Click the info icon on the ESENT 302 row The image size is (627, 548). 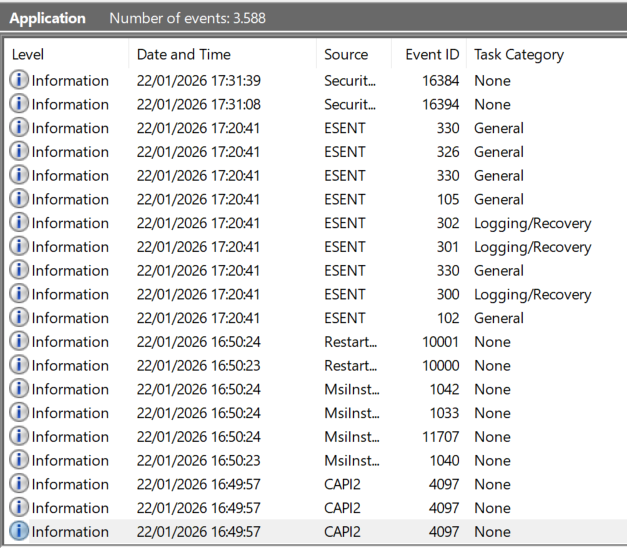coord(19,223)
